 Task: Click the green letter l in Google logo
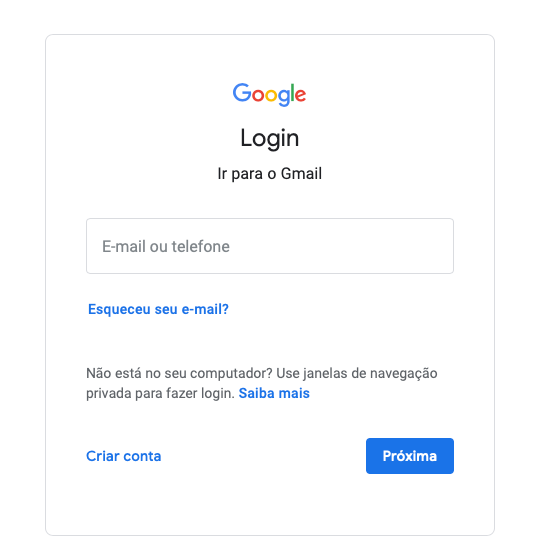pyautogui.click(x=293, y=93)
